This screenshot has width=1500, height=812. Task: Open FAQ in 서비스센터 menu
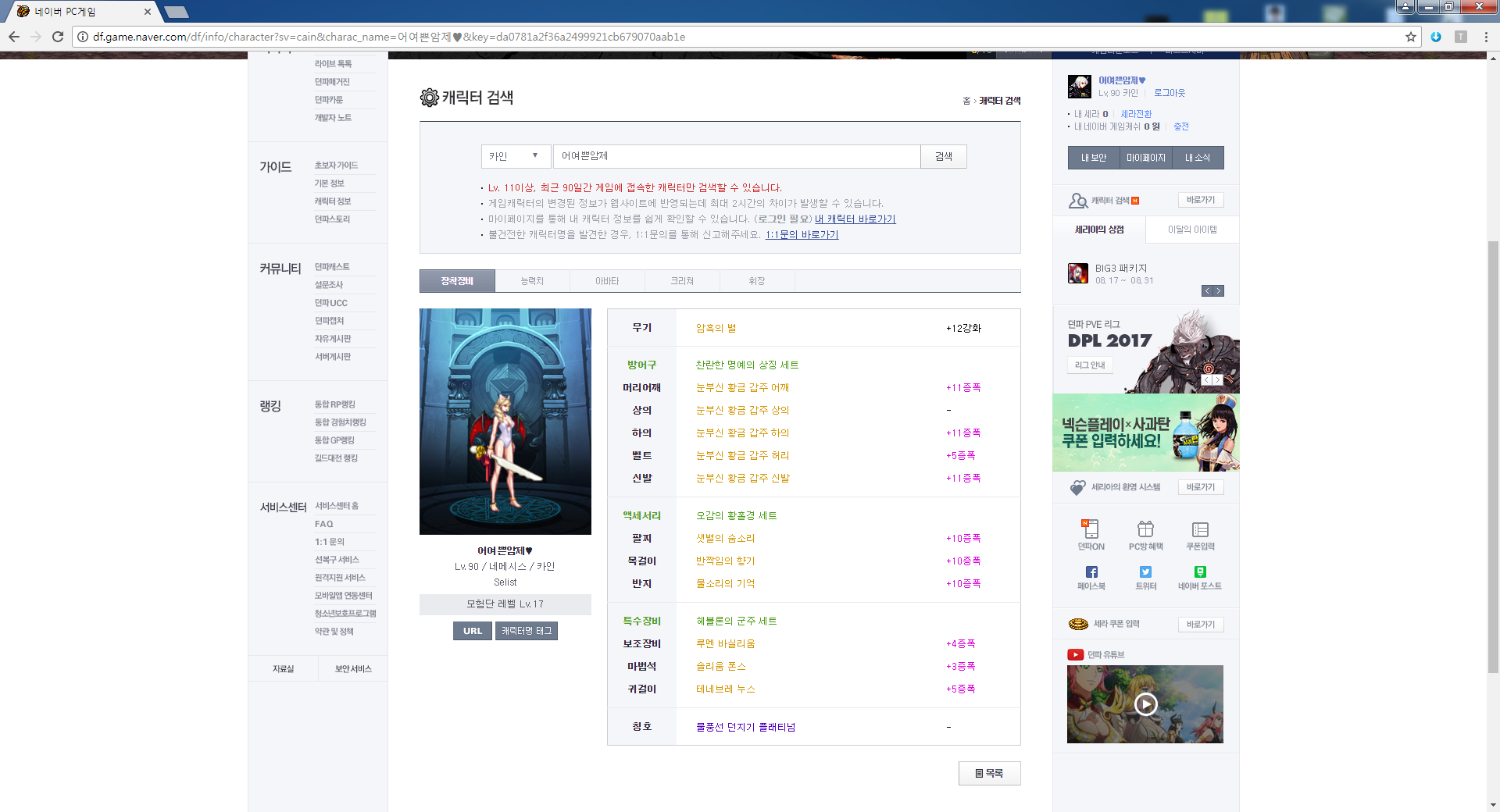pos(323,524)
